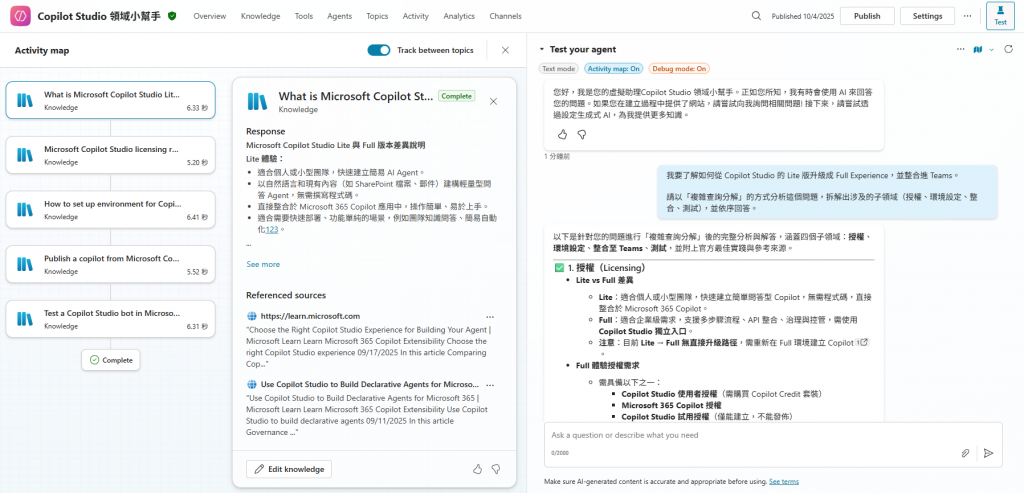This screenshot has width=1024, height=493.
Task: Click books icon on 'Test a Copilot Studio bot' node
Action: point(25,319)
